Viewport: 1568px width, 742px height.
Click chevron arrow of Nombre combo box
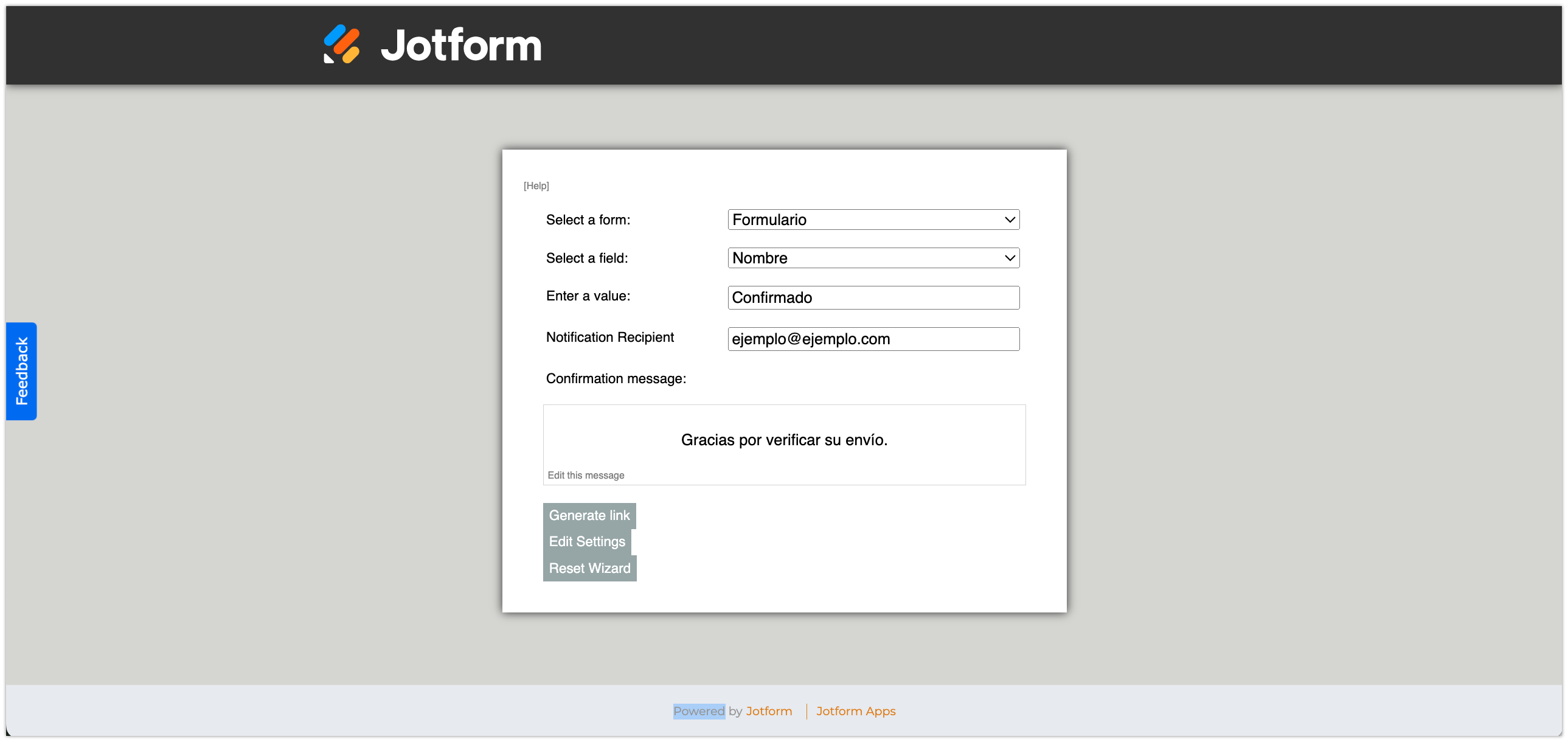pos(1009,258)
